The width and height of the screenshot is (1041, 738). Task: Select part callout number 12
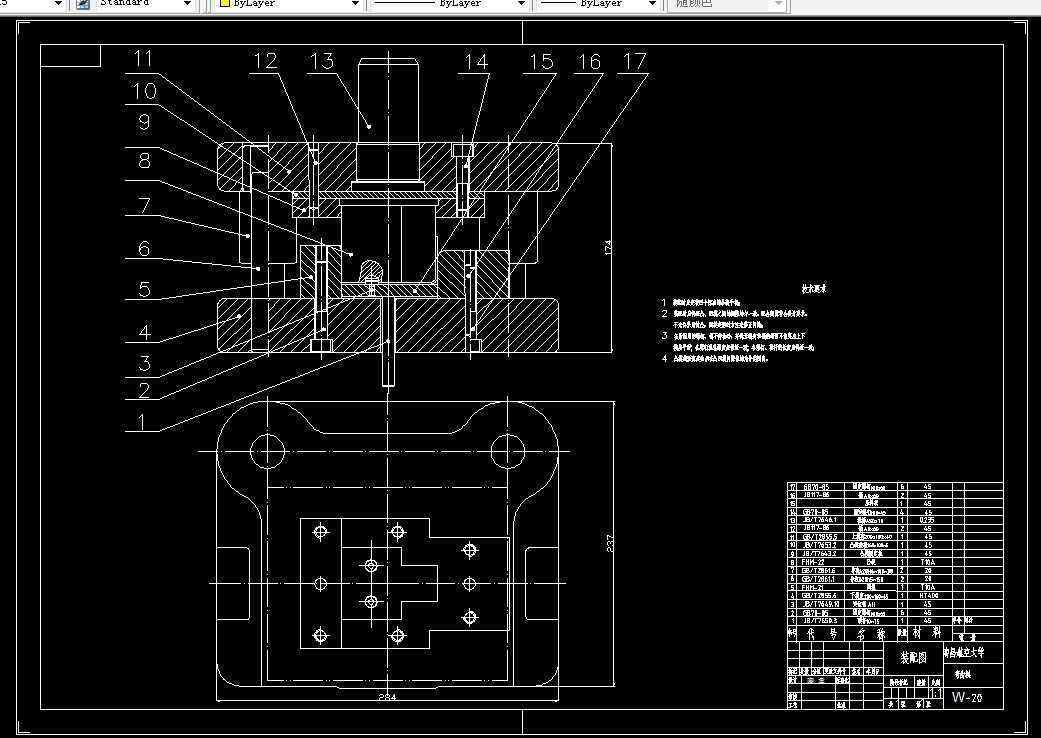click(265, 61)
